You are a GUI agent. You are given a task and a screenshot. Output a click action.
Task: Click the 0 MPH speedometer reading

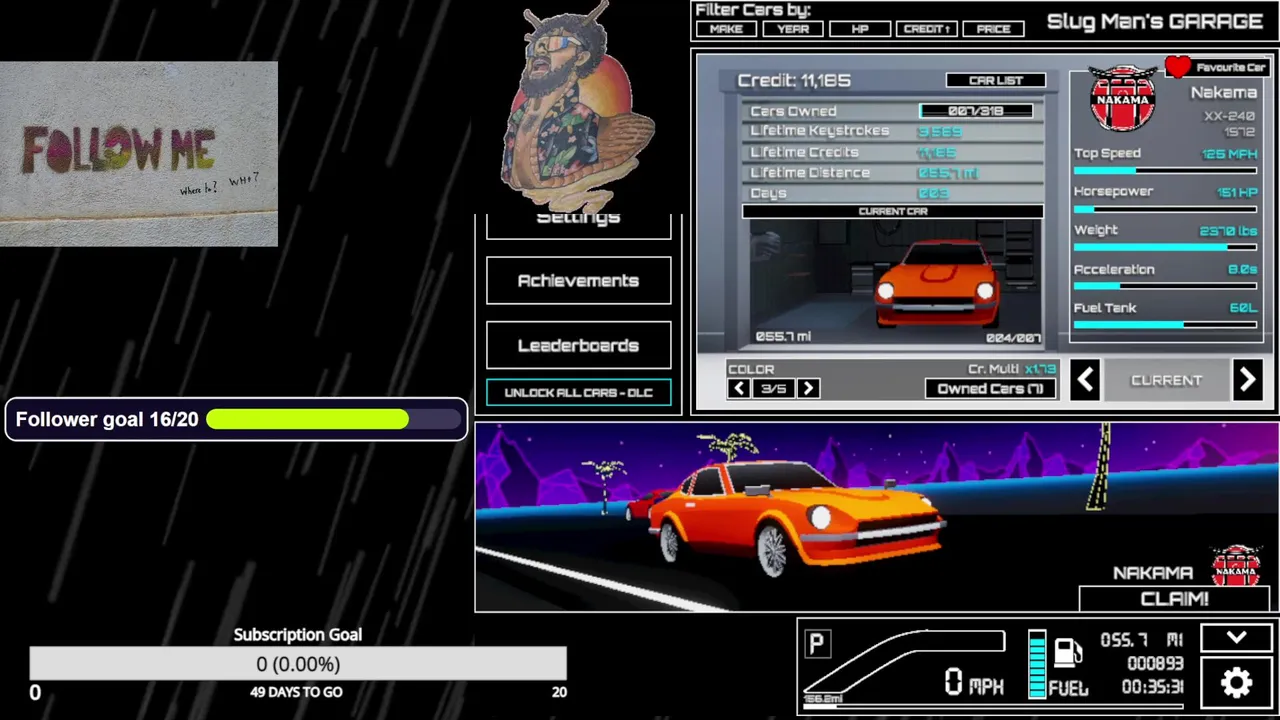(x=974, y=683)
